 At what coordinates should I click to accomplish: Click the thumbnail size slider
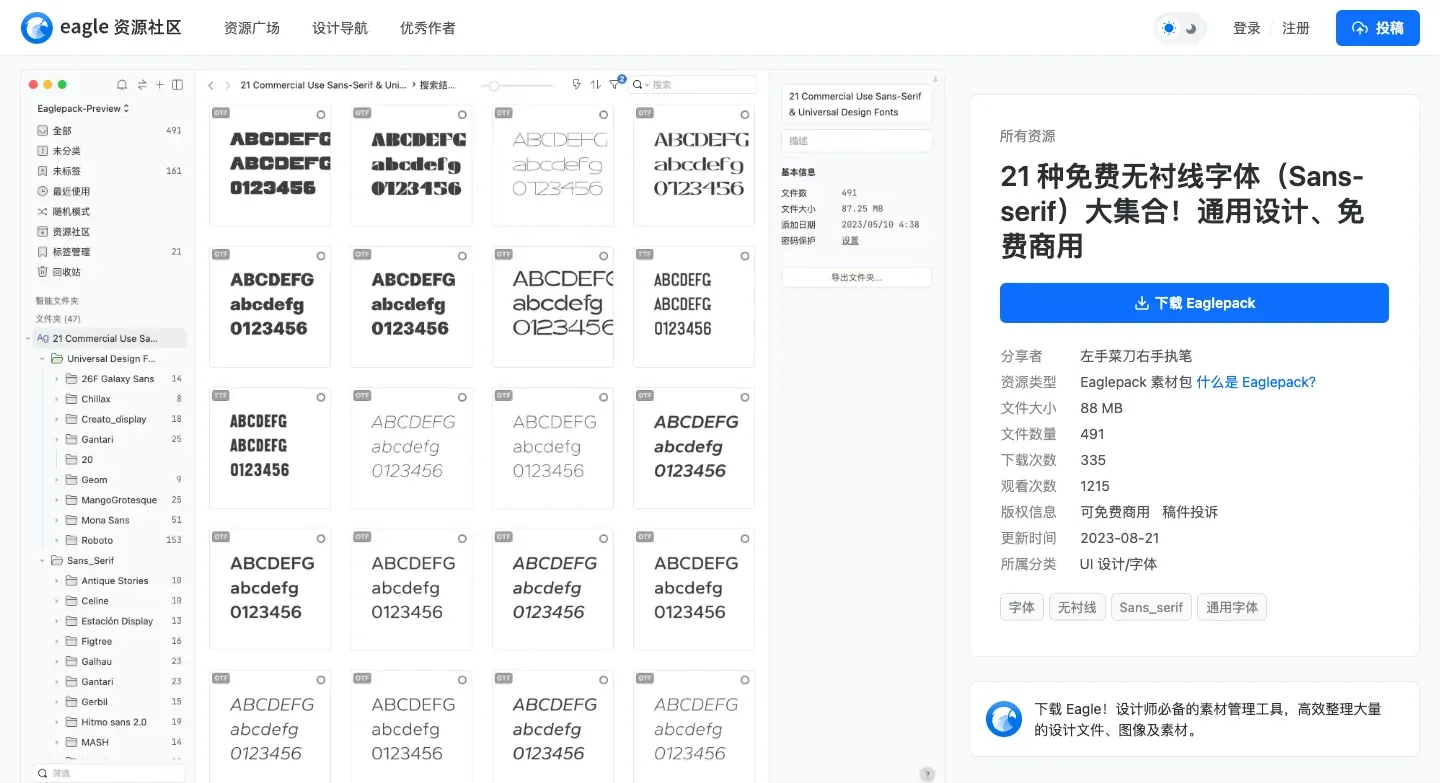click(516, 85)
